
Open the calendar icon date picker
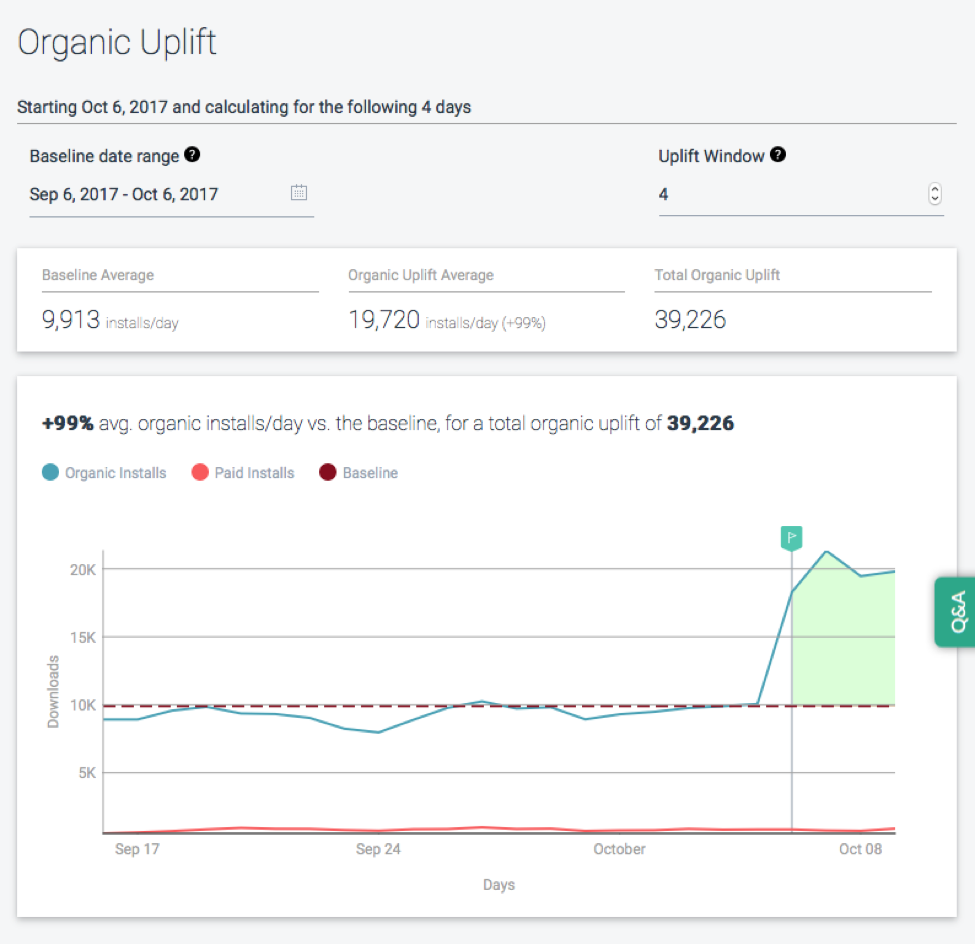pyautogui.click(x=298, y=193)
